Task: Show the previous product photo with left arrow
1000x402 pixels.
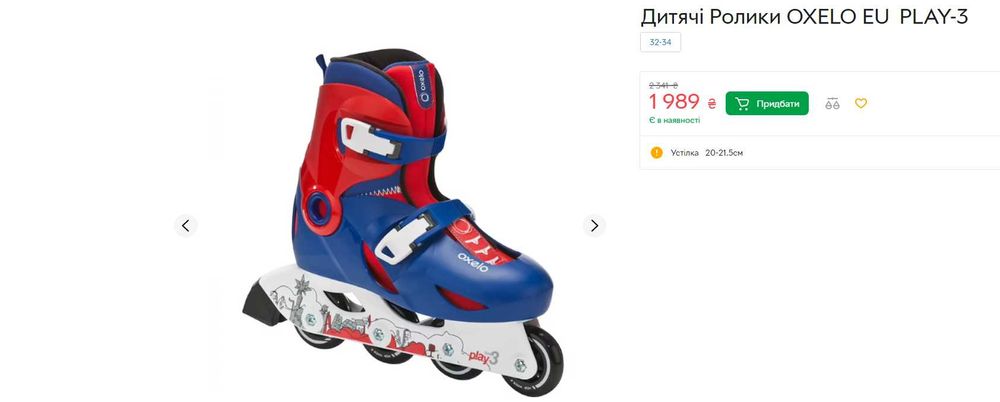Action: pos(186,225)
